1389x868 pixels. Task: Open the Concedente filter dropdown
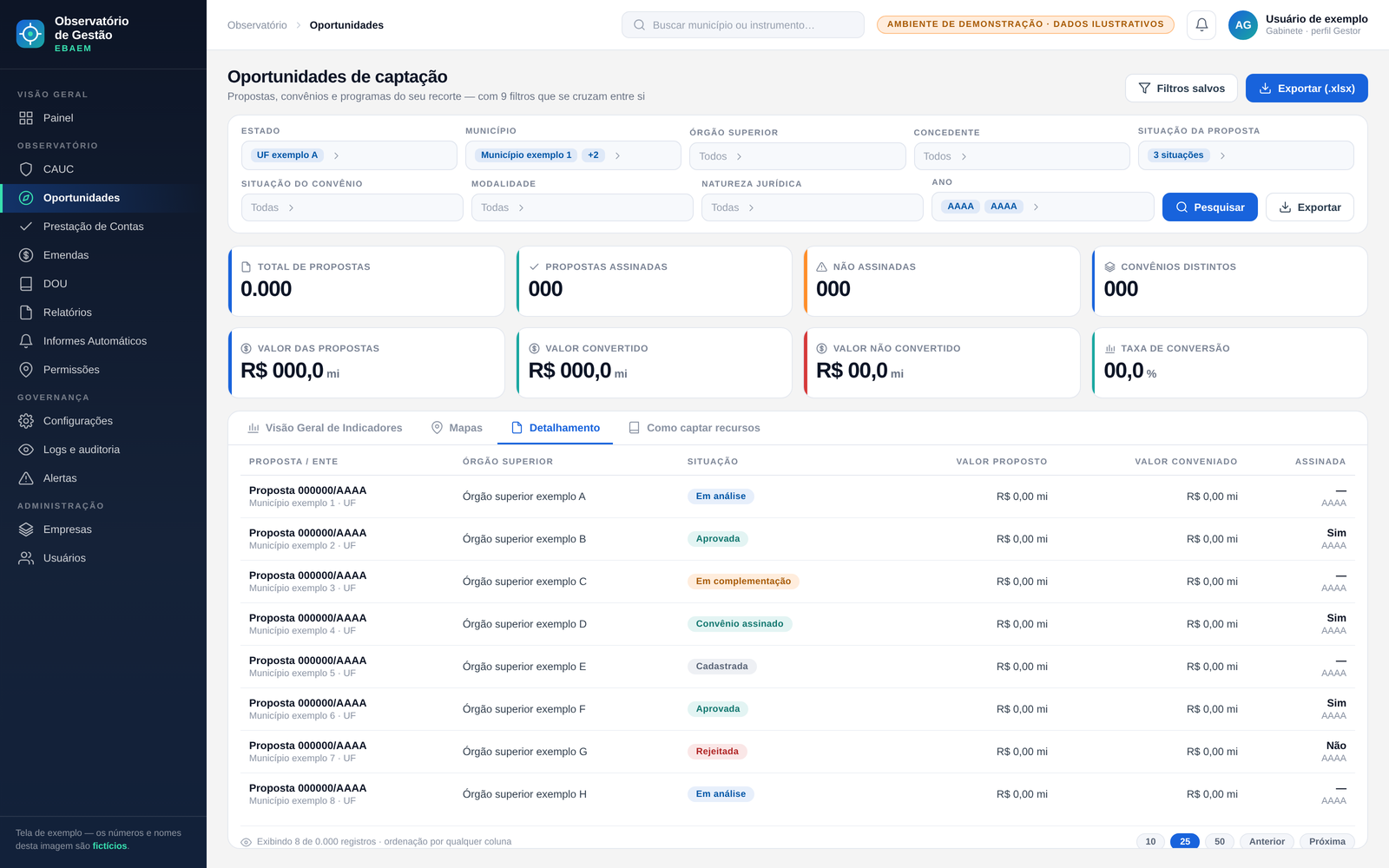[x=1022, y=156]
